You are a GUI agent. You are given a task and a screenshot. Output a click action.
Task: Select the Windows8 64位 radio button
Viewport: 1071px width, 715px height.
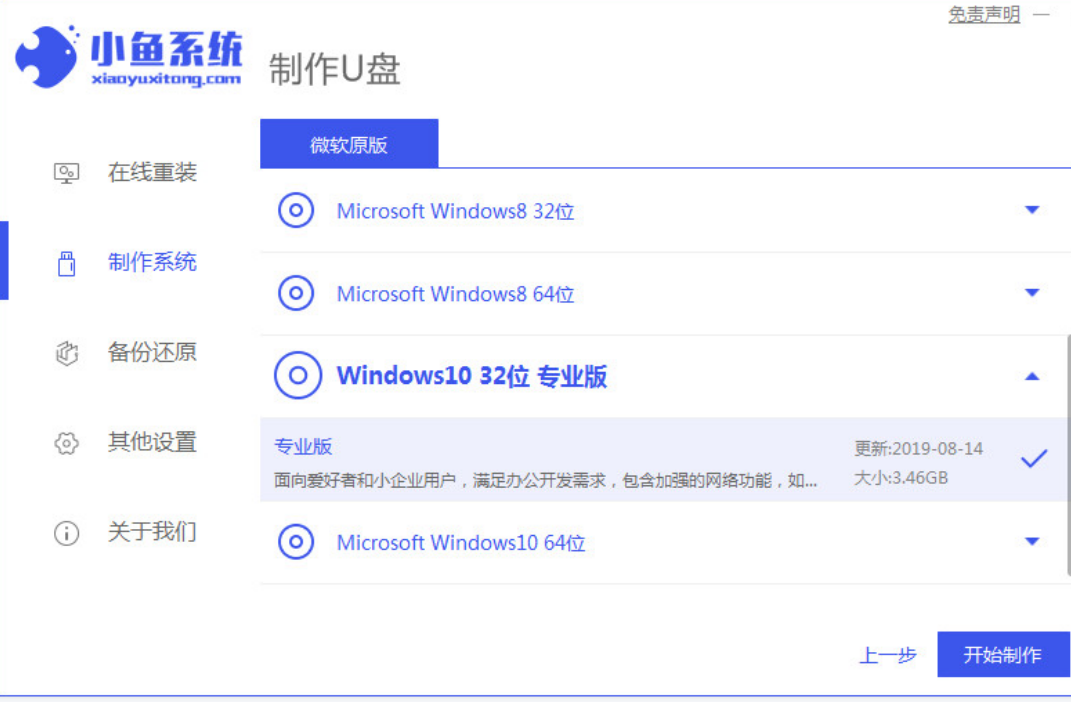pyautogui.click(x=296, y=293)
